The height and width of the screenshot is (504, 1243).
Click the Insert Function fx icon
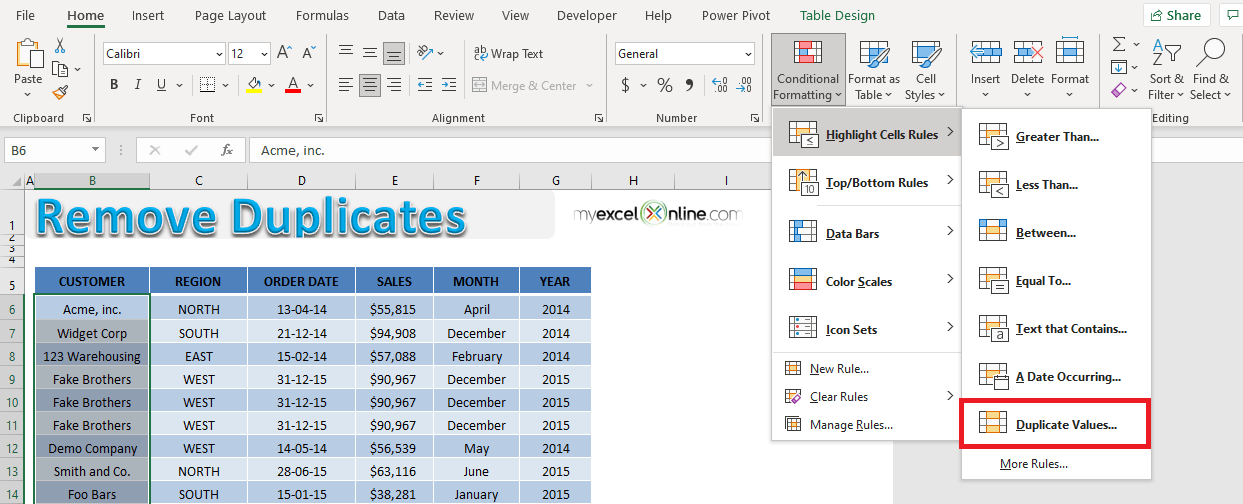coord(227,150)
